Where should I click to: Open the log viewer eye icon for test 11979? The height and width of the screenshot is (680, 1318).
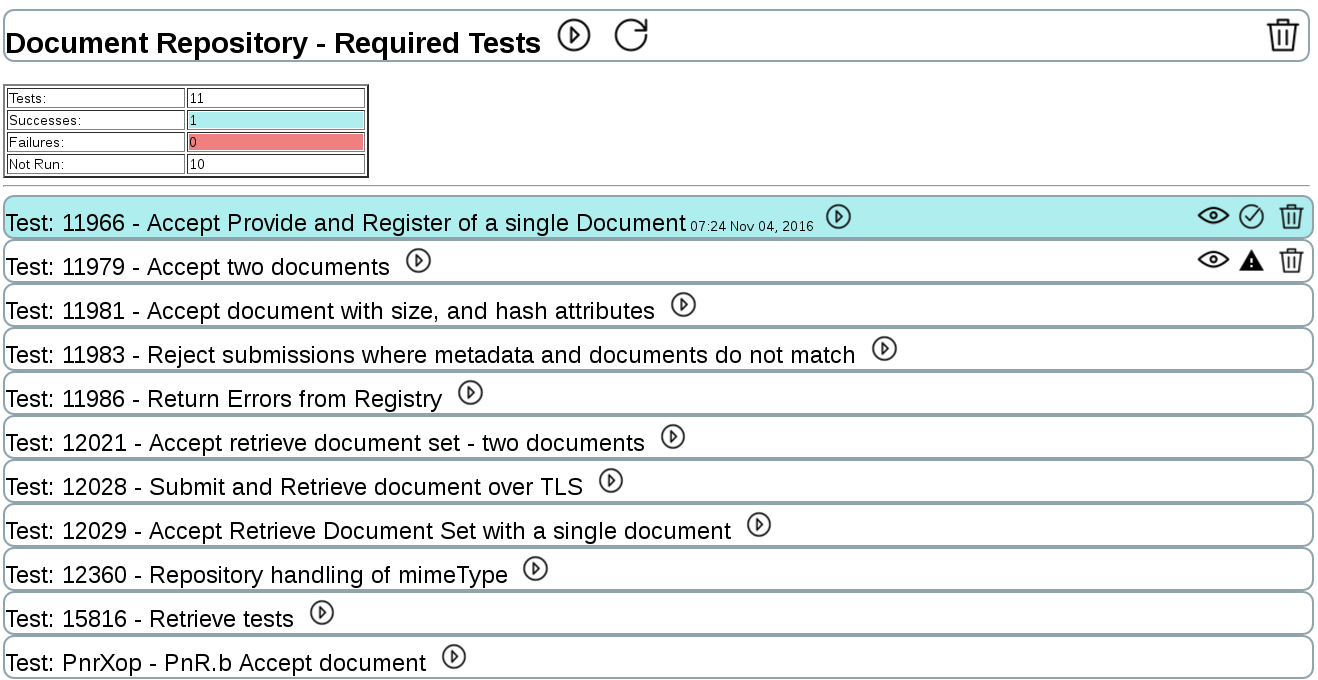click(x=1212, y=259)
